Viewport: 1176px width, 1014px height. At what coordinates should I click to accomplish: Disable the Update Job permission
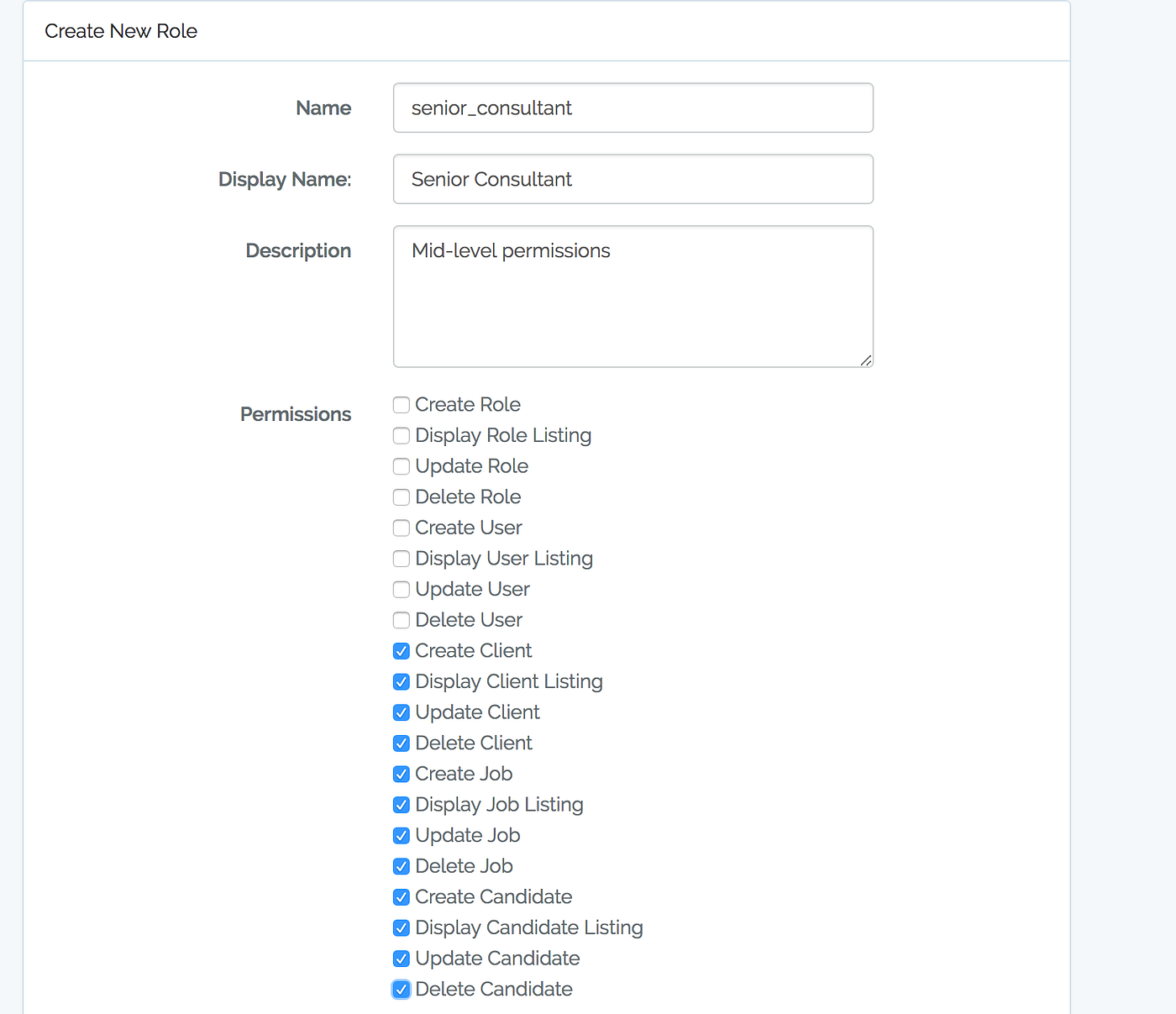(401, 835)
